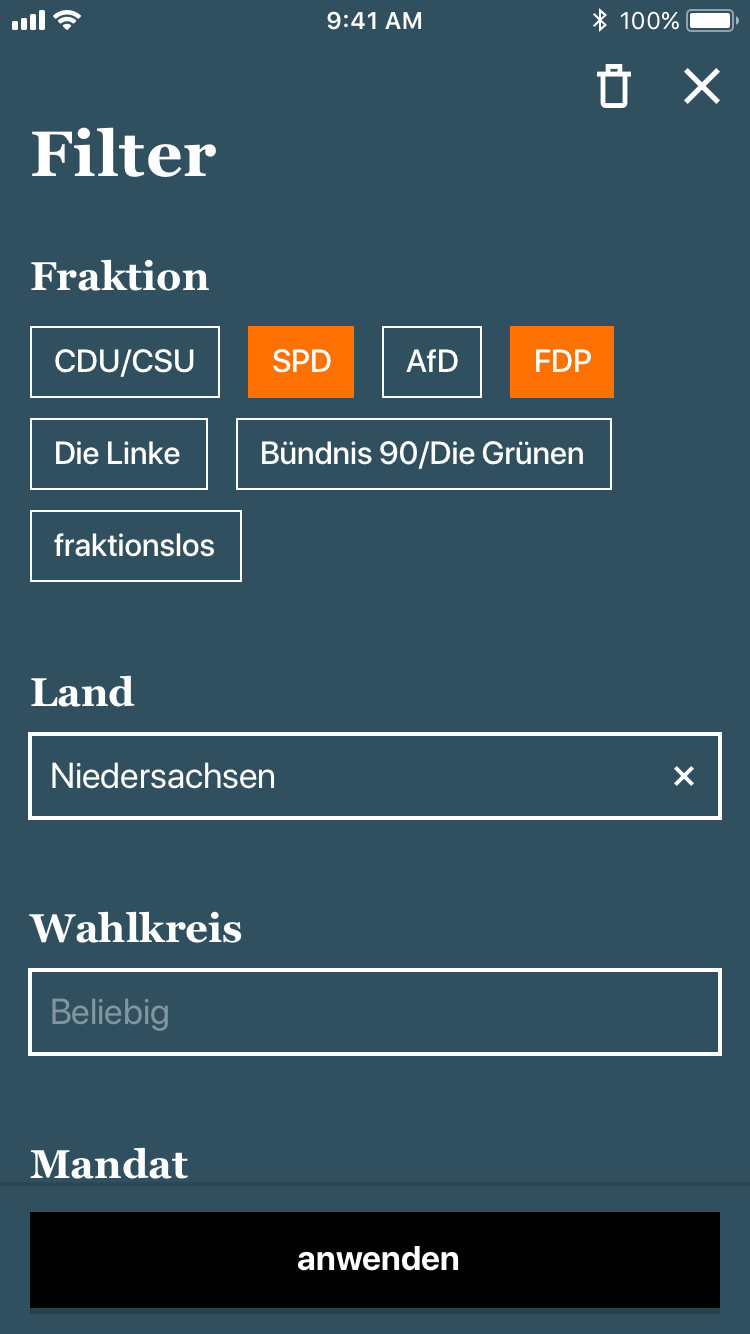Tap the battery icon in status bar
750x1334 pixels.
[712, 20]
